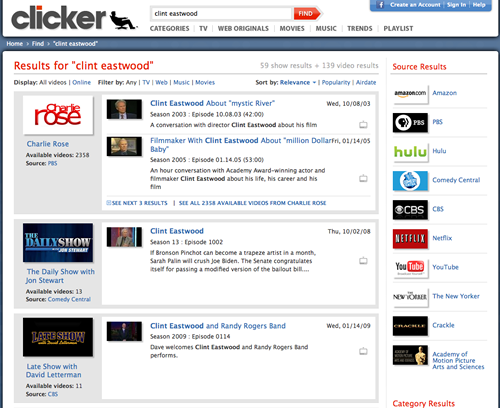
Task: Open the YouTube source logo
Action: (410, 268)
